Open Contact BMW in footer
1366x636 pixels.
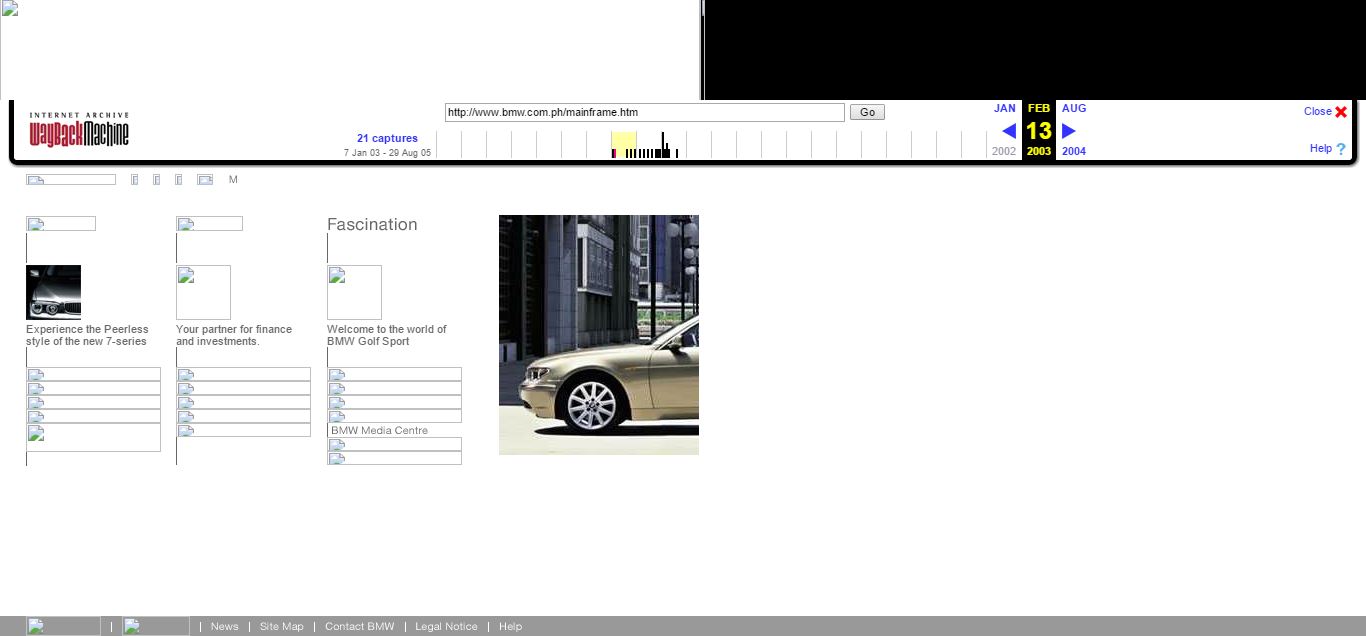(359, 626)
